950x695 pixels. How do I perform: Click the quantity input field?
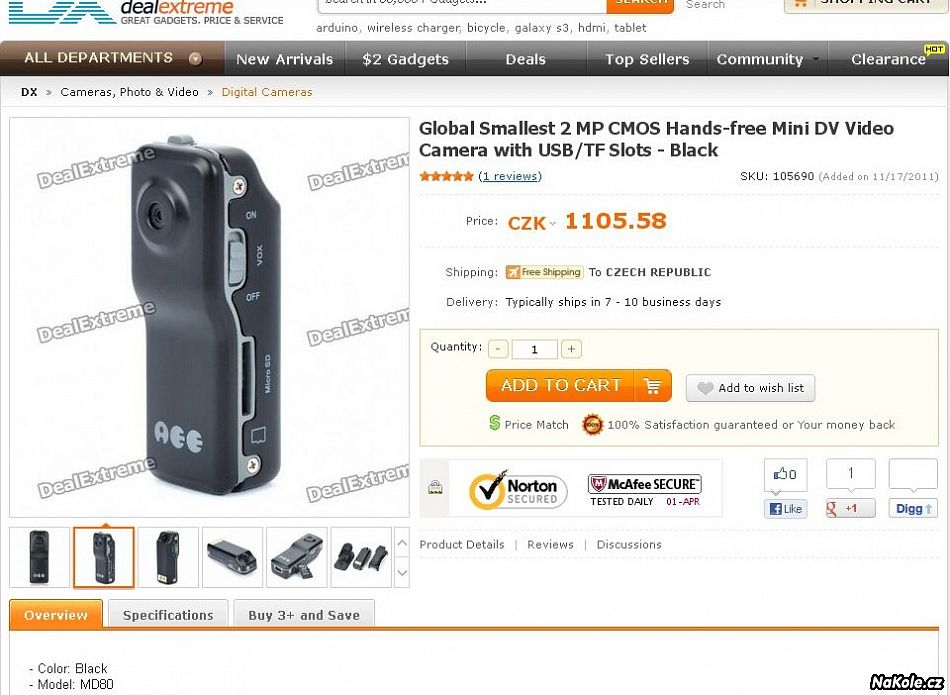[534, 349]
